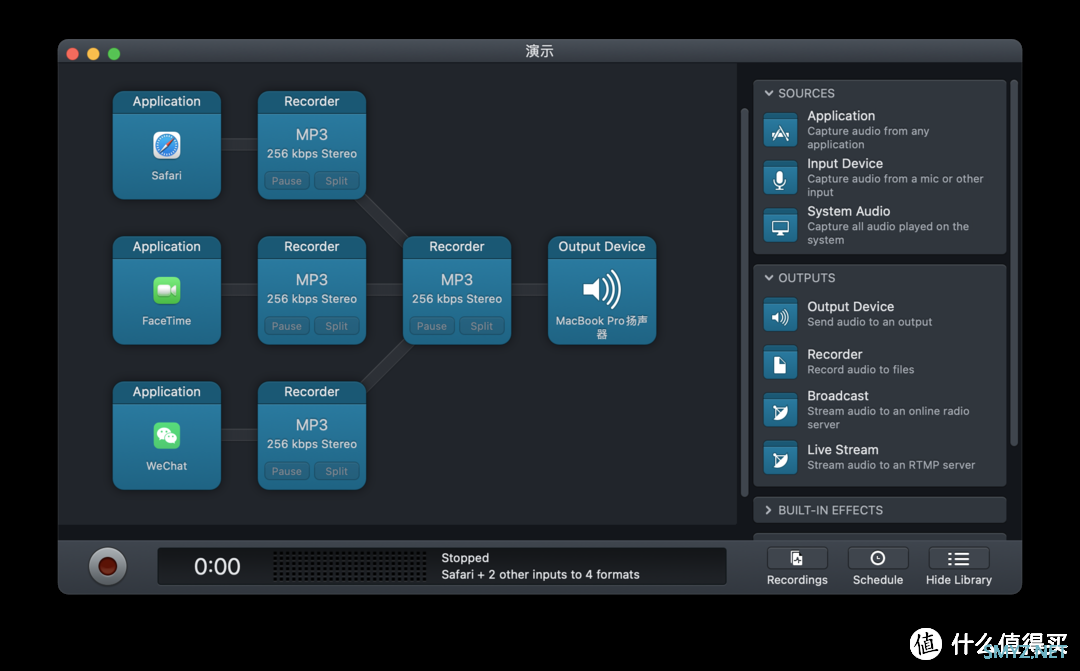Split the Safari recorder file
Screen dimensions: 1080x671
tap(336, 180)
